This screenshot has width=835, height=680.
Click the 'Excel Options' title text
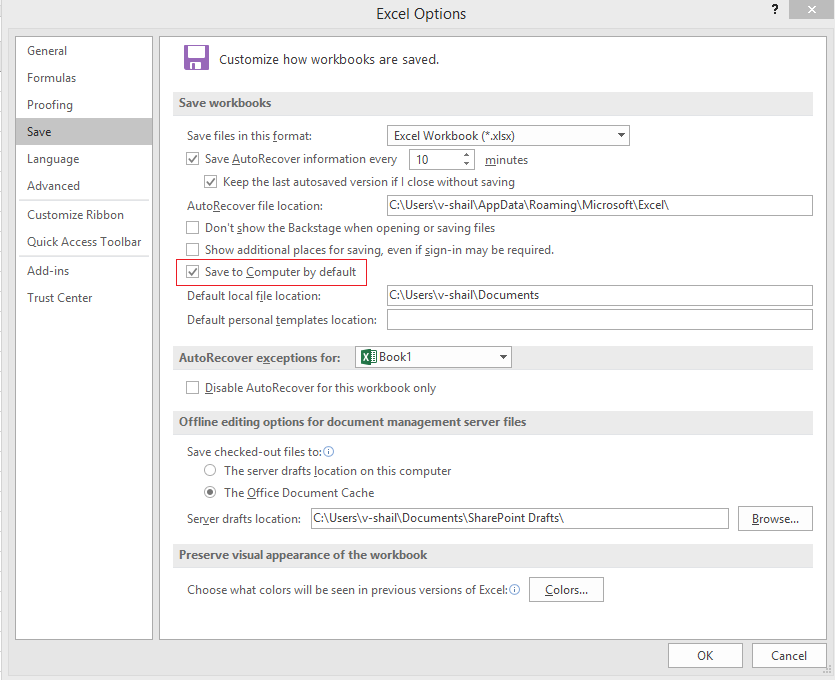[x=421, y=14]
